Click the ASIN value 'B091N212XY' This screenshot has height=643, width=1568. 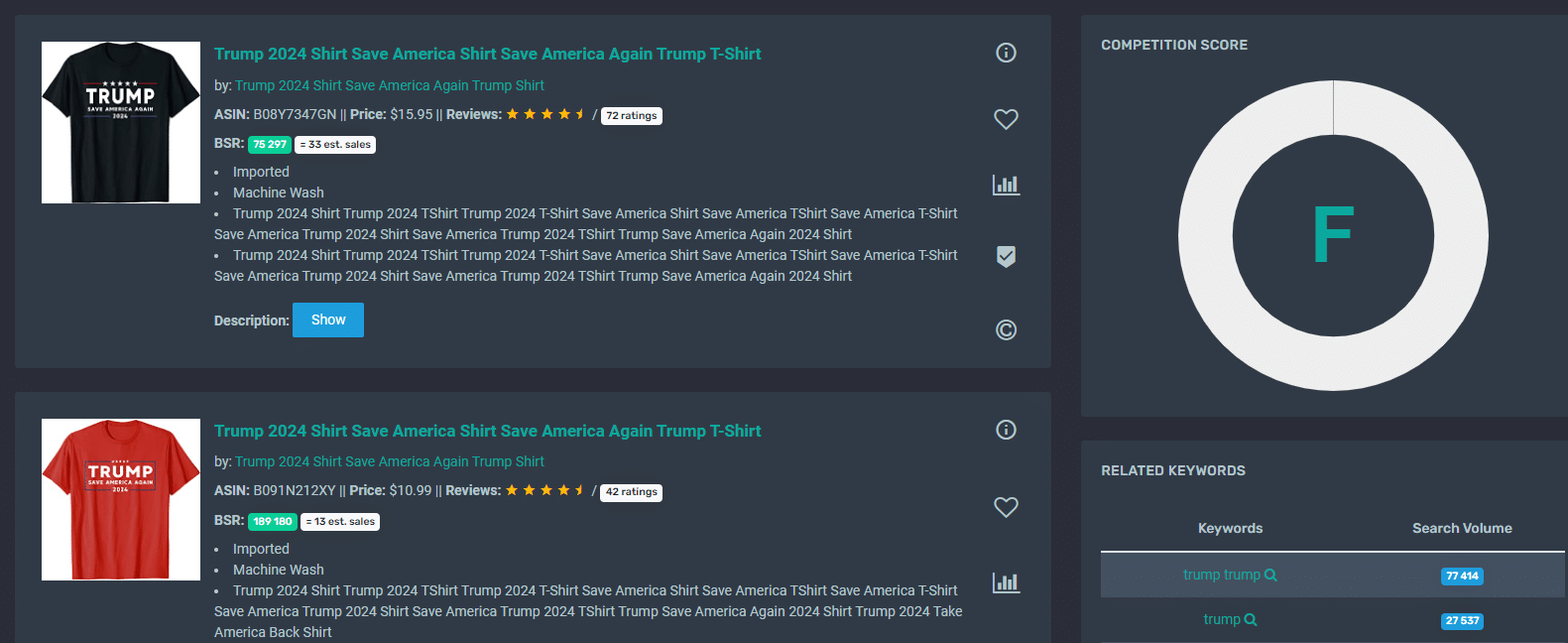[295, 490]
